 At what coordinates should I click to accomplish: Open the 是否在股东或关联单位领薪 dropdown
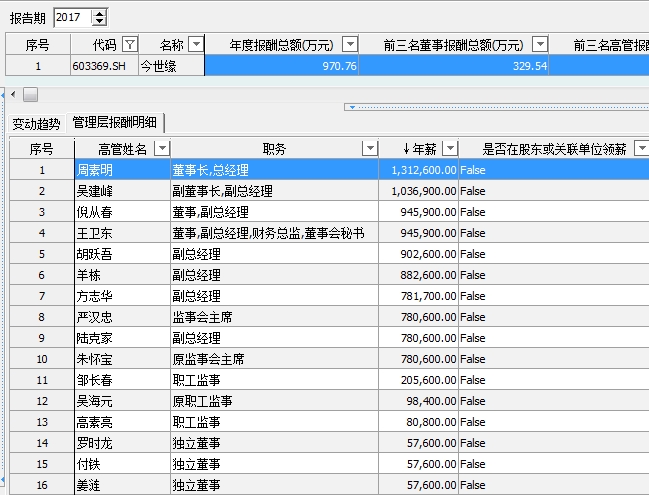pos(642,148)
